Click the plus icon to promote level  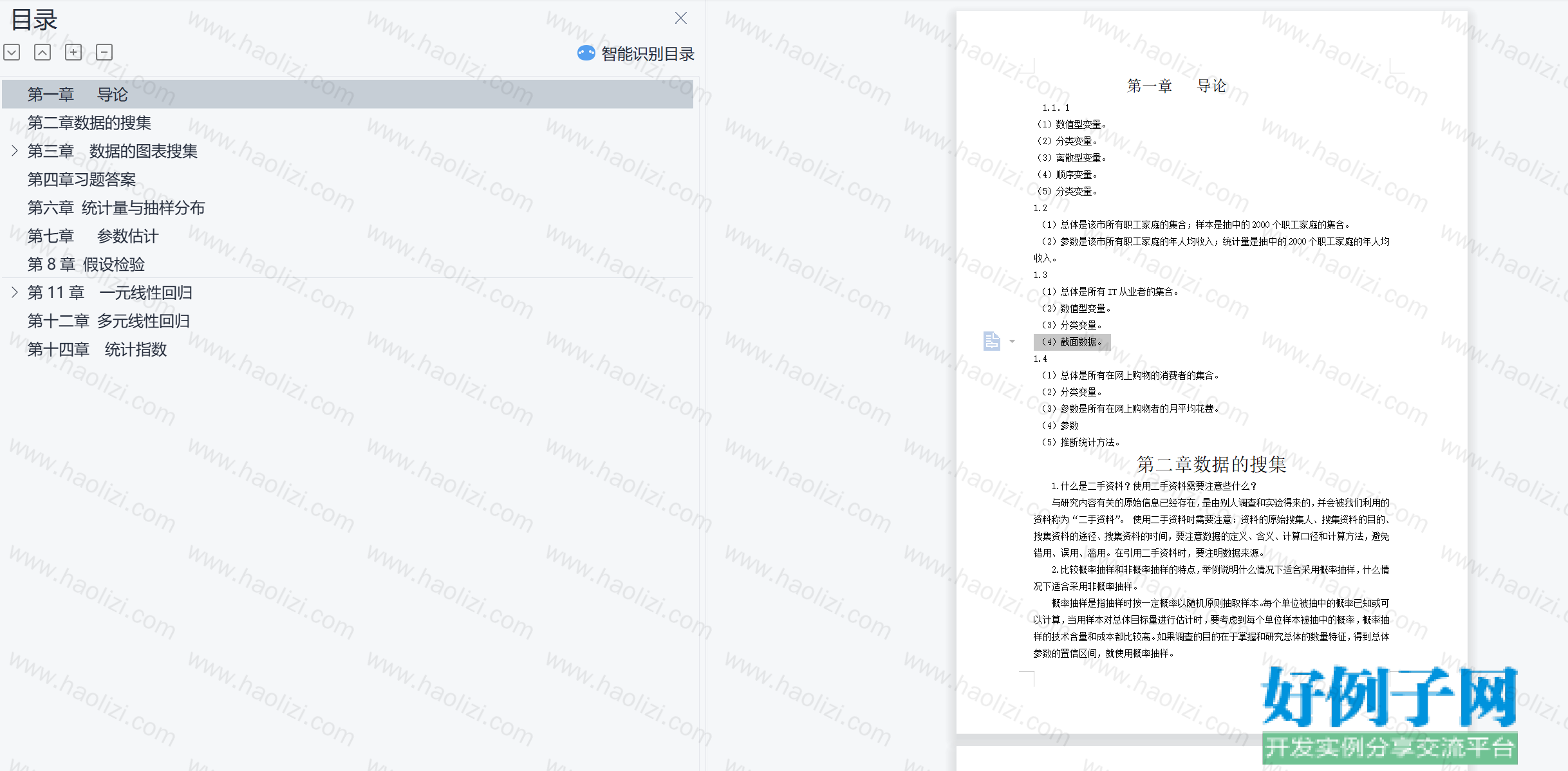tap(73, 52)
